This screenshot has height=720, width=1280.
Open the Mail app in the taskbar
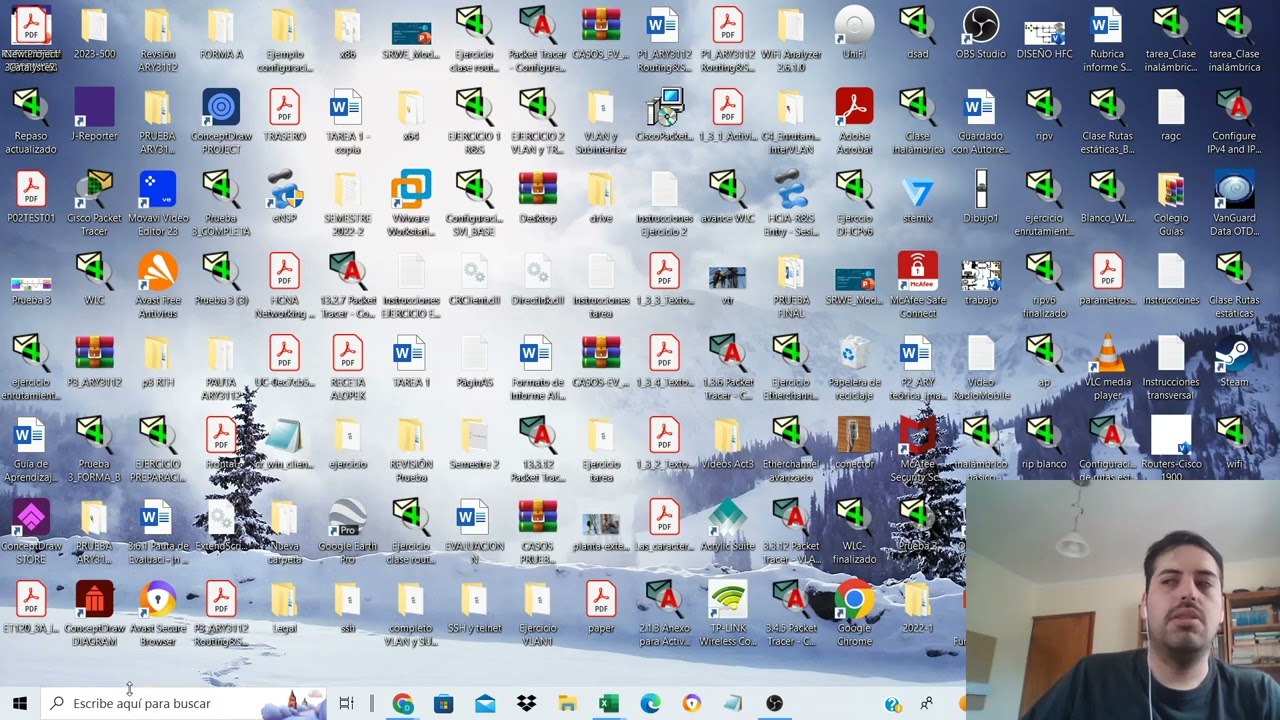(x=485, y=703)
